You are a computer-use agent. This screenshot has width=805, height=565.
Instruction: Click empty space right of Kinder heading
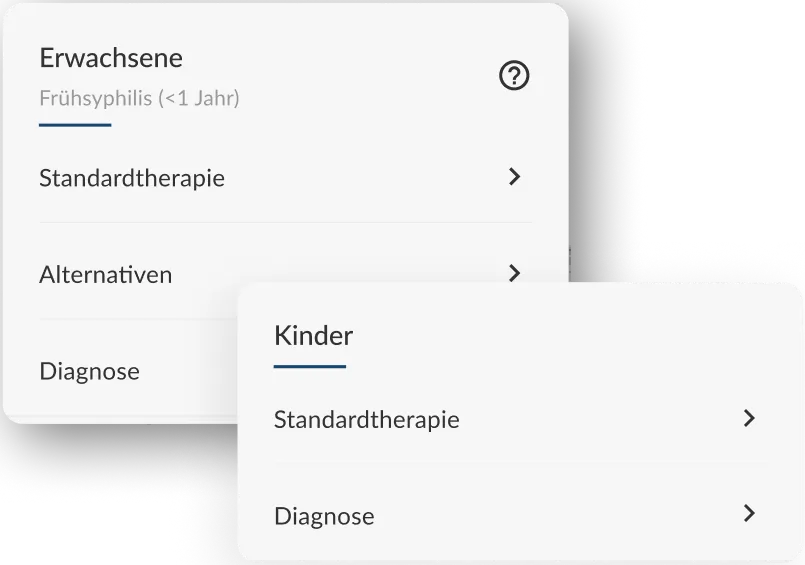pyautogui.click(x=560, y=336)
